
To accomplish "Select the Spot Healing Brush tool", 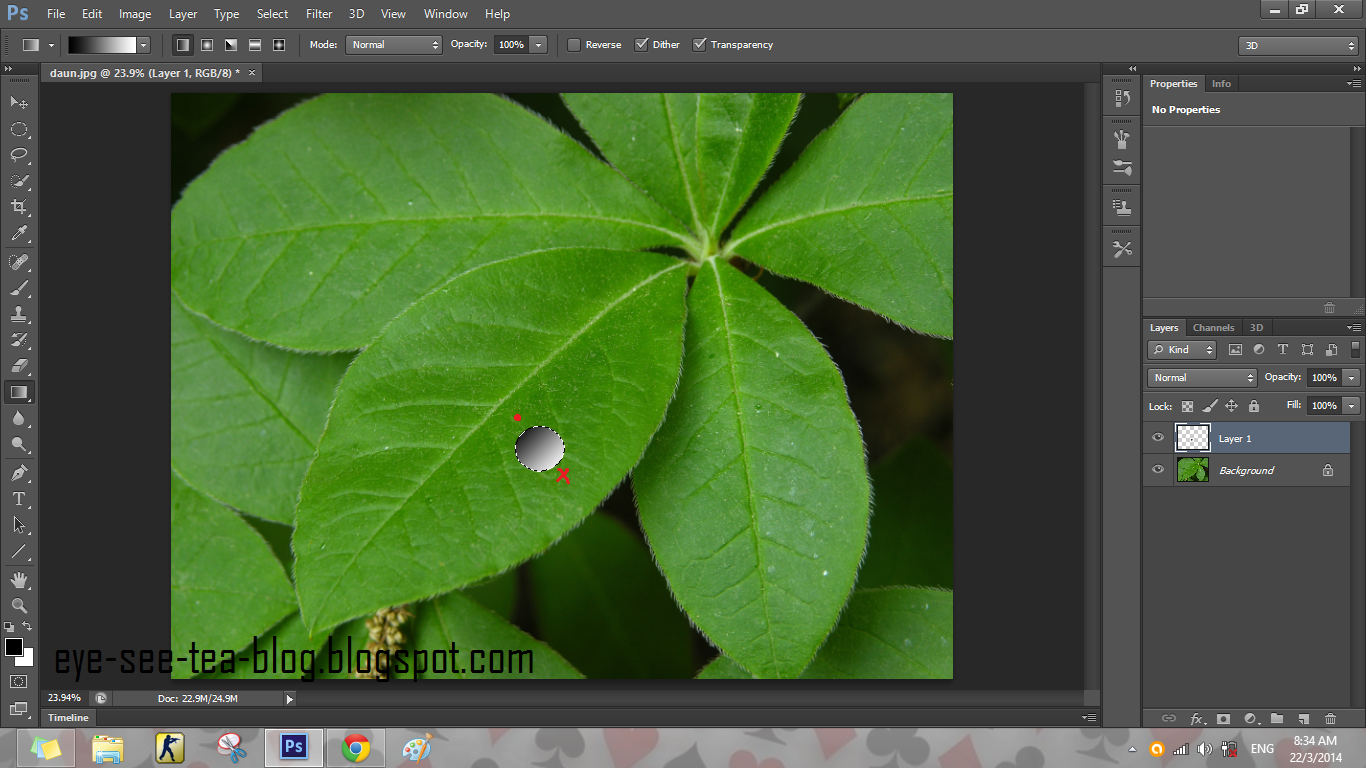I will click(x=19, y=262).
